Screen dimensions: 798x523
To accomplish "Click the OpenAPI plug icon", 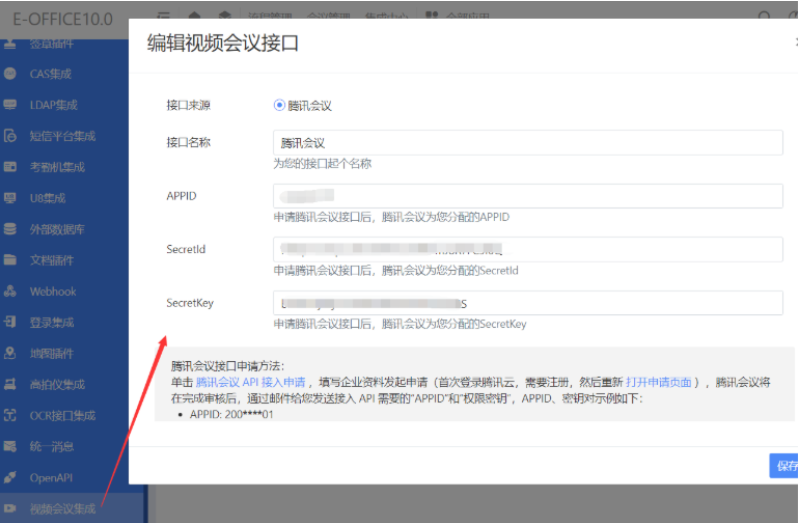I will point(10,477).
